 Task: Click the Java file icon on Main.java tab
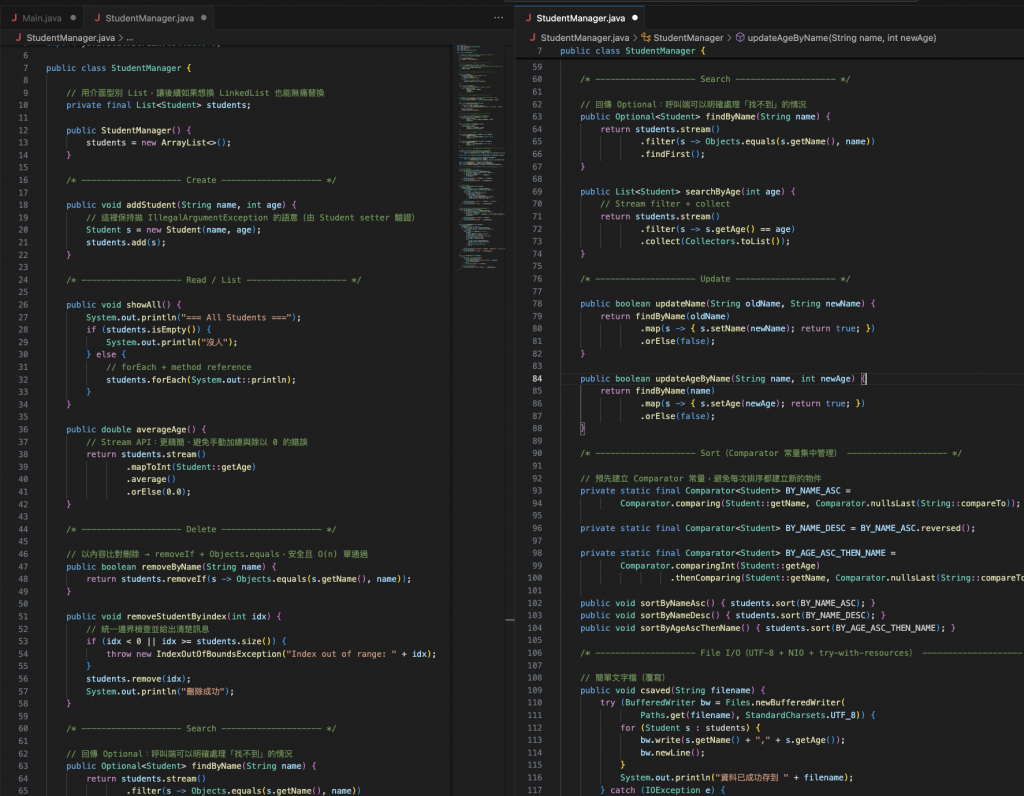click(x=14, y=18)
